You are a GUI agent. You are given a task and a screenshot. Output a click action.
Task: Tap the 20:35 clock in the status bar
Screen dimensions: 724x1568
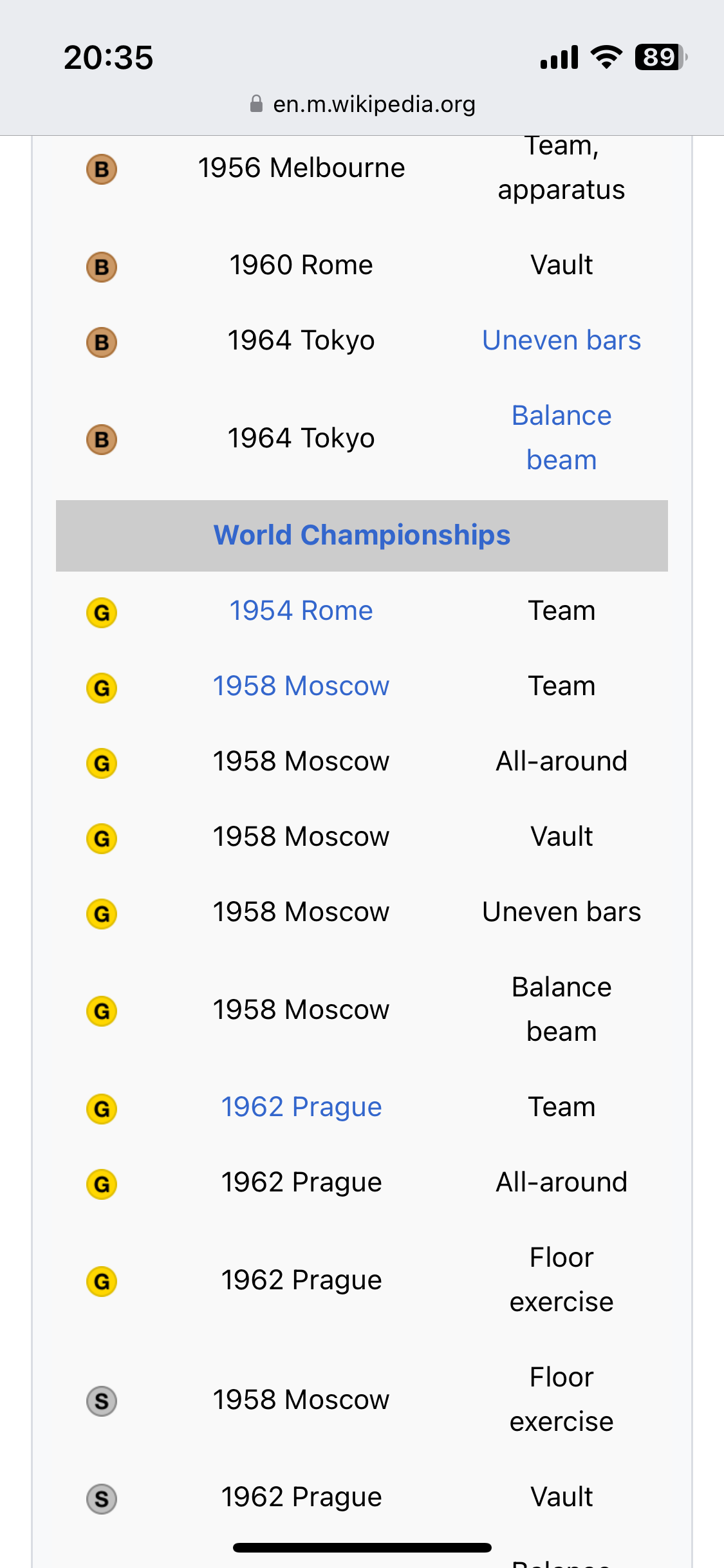click(x=108, y=57)
